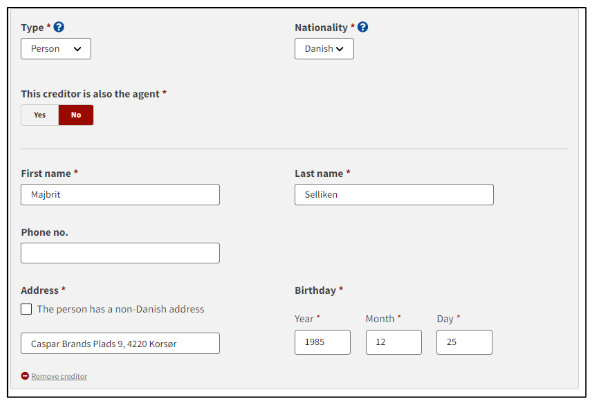594x405 pixels.
Task: Click the non-Danish address checkbox label text
Action: (120, 309)
